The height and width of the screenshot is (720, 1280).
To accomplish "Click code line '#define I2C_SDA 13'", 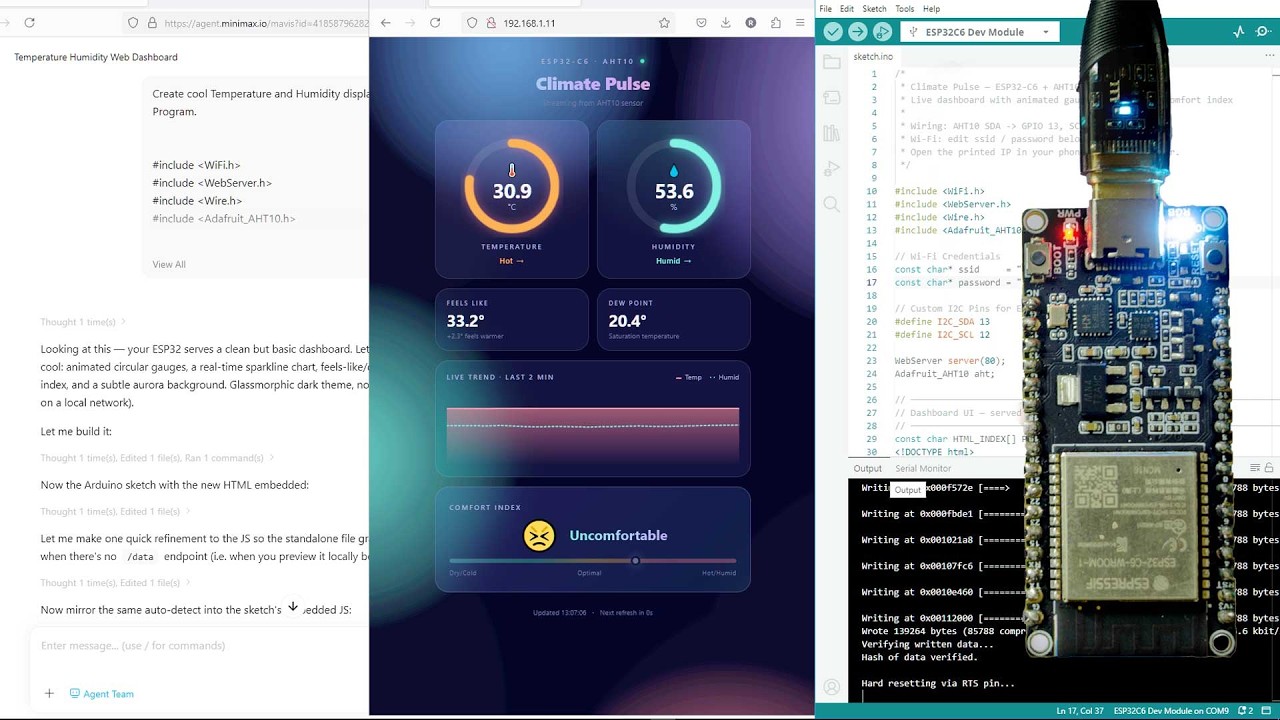I will (x=942, y=322).
